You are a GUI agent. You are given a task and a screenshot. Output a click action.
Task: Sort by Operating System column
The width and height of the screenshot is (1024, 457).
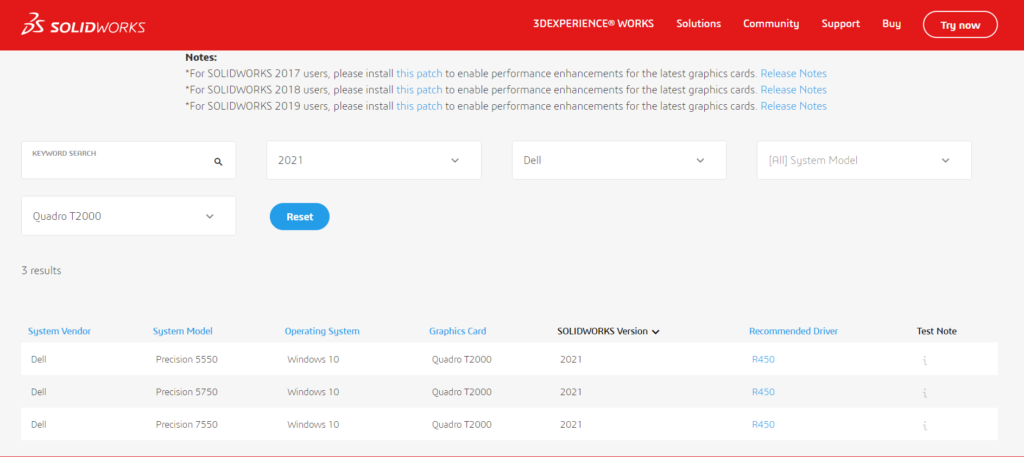pyautogui.click(x=322, y=332)
